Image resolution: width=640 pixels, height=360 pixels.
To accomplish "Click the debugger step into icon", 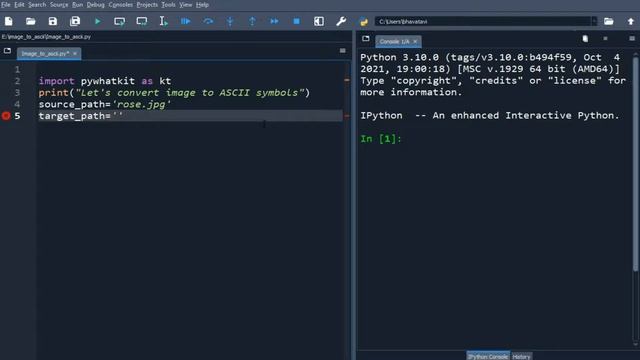I will pyautogui.click(x=230, y=21).
